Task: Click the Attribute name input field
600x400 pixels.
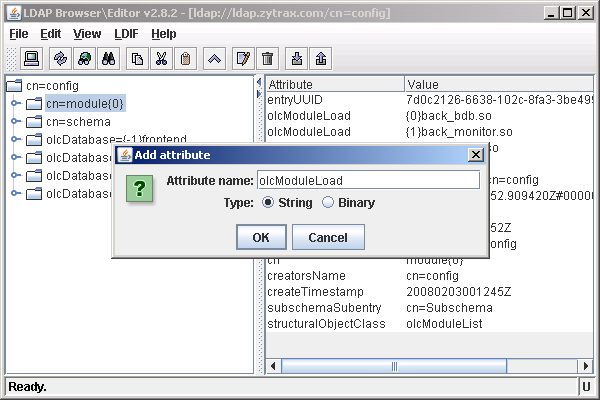Action: point(368,180)
